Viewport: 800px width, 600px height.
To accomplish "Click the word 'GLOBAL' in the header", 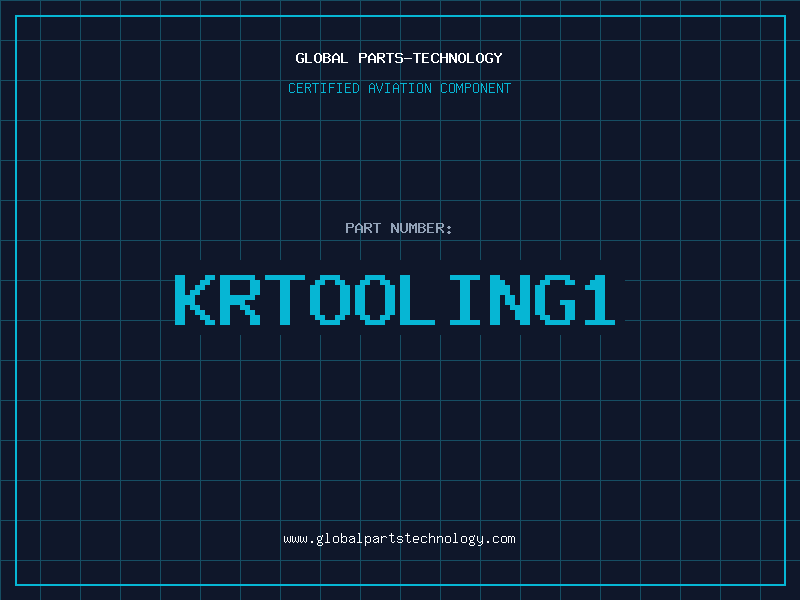I will click(x=322, y=59).
